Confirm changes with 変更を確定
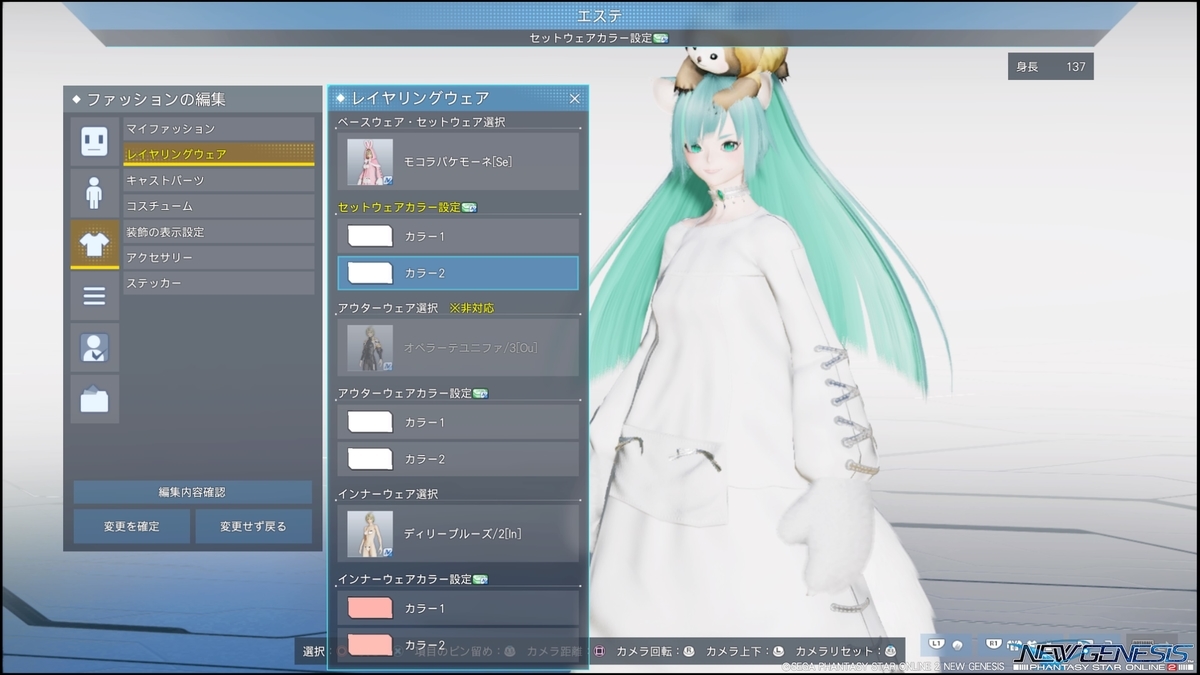 pyautogui.click(x=132, y=526)
